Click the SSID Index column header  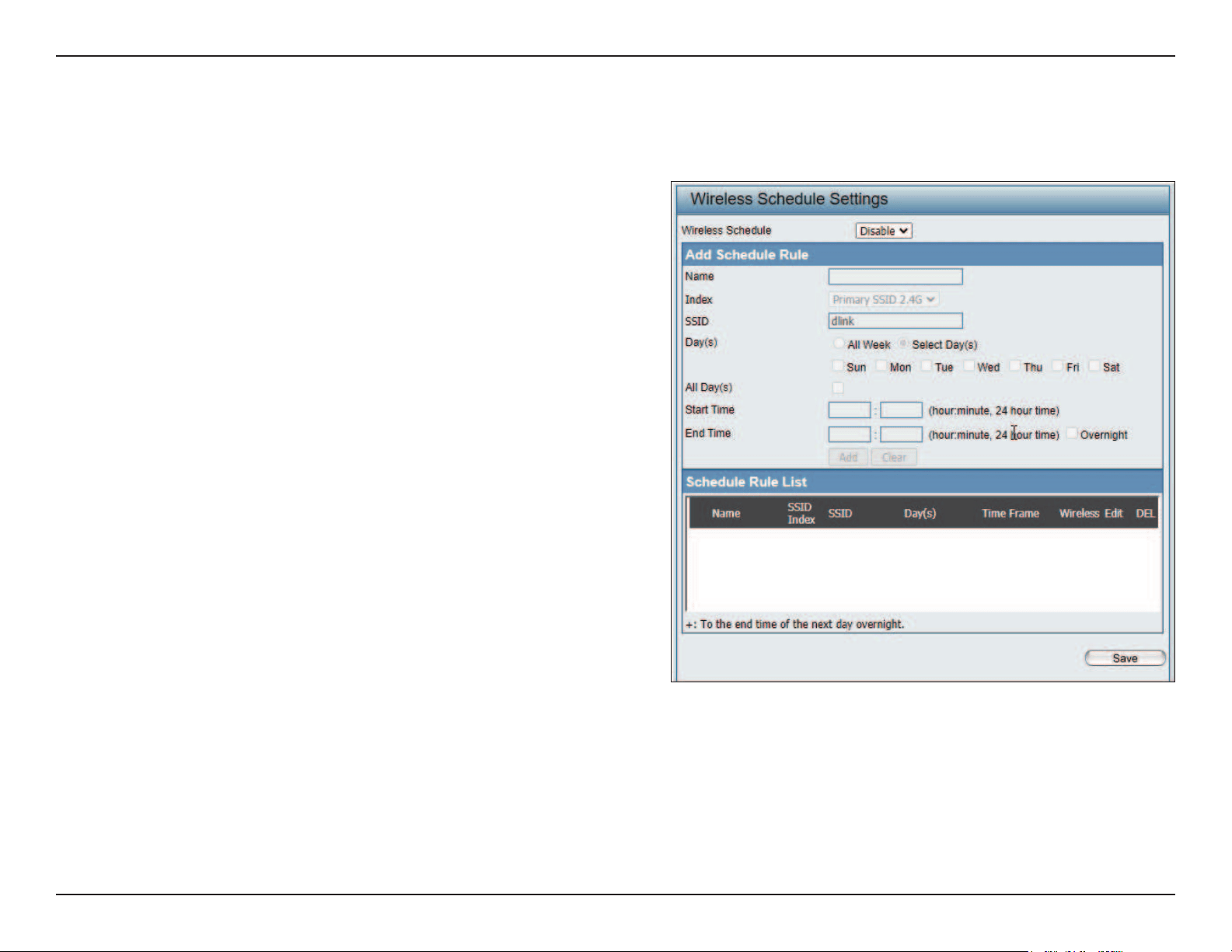[x=801, y=514]
